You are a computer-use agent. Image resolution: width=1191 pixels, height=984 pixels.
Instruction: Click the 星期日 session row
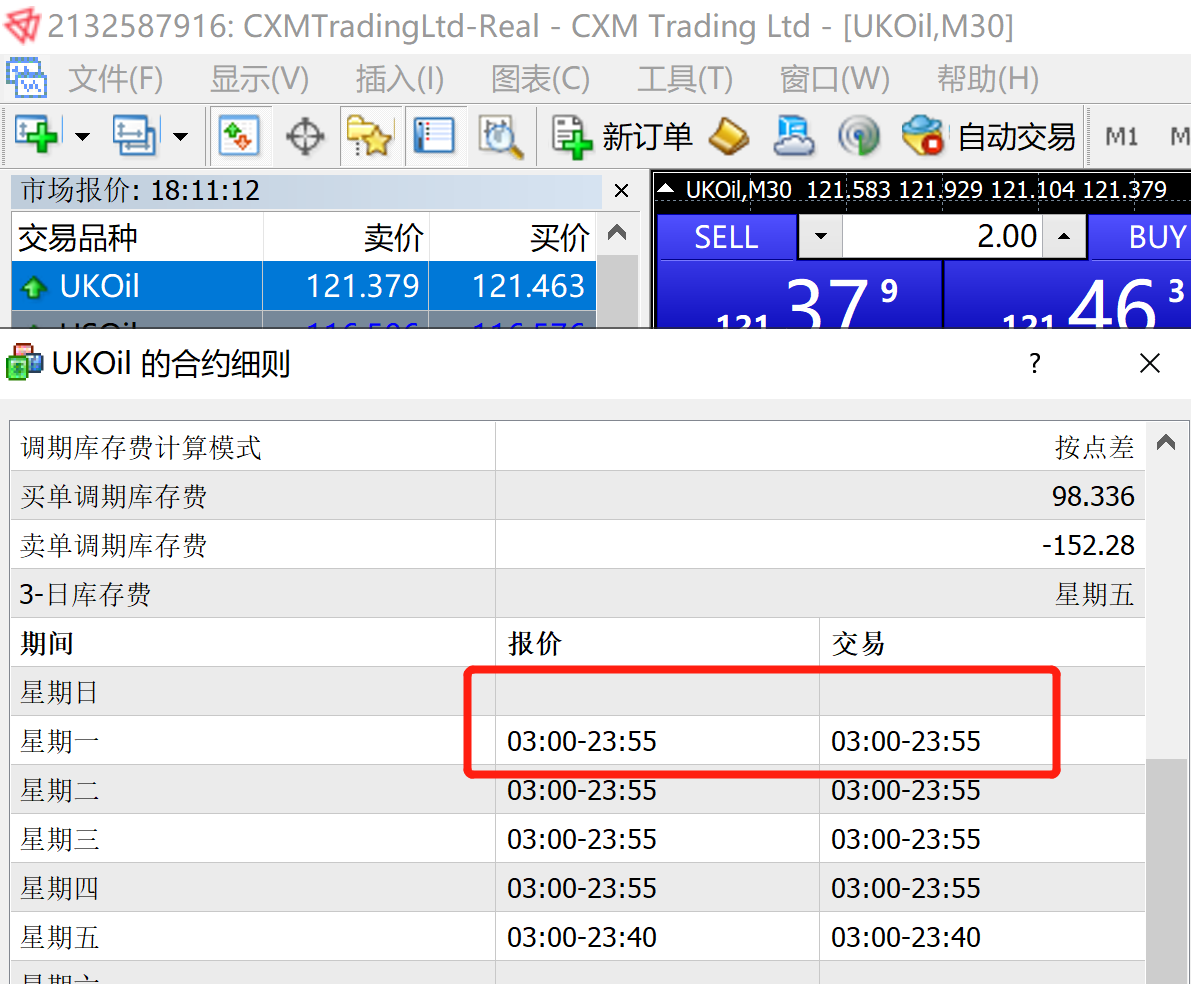pyautogui.click(x=577, y=692)
